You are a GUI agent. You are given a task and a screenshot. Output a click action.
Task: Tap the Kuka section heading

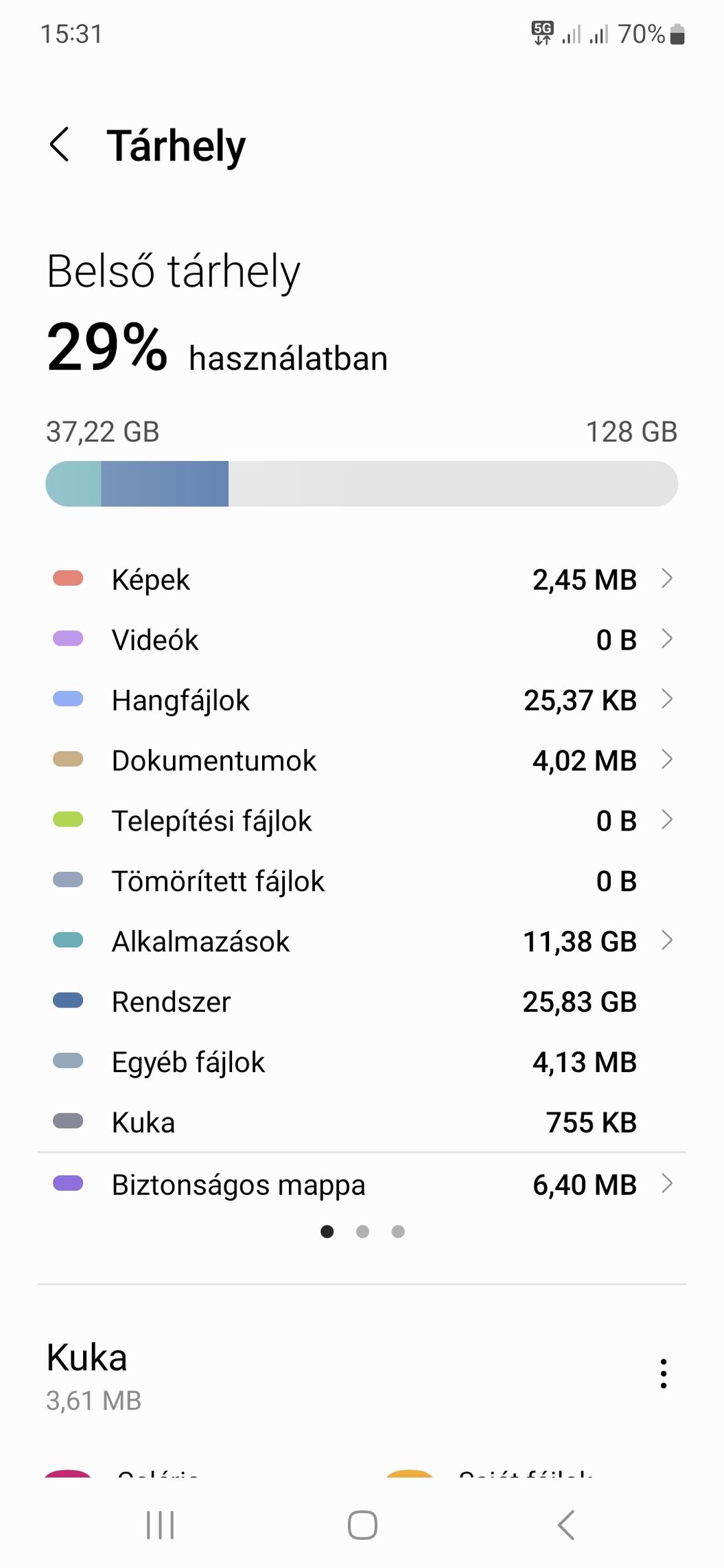tap(87, 1357)
